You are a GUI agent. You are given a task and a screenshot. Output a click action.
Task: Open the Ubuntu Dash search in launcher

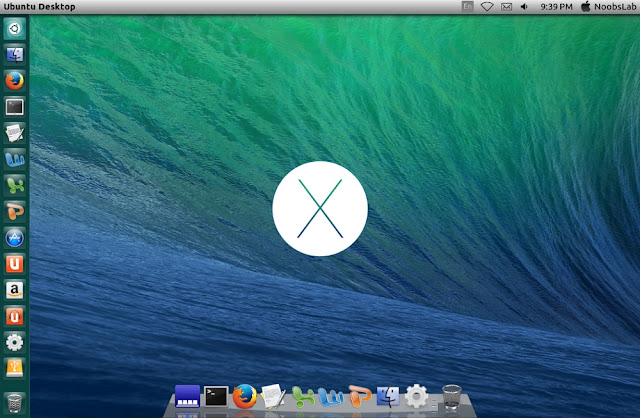[15, 29]
